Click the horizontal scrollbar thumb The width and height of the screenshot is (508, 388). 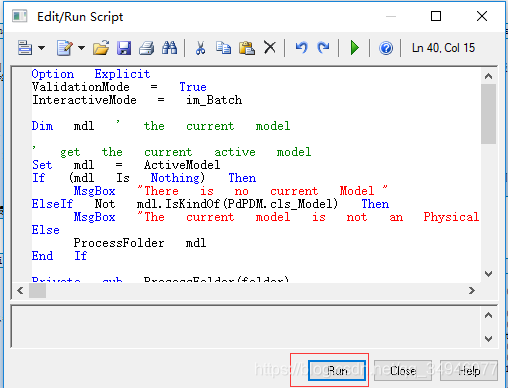37,291
